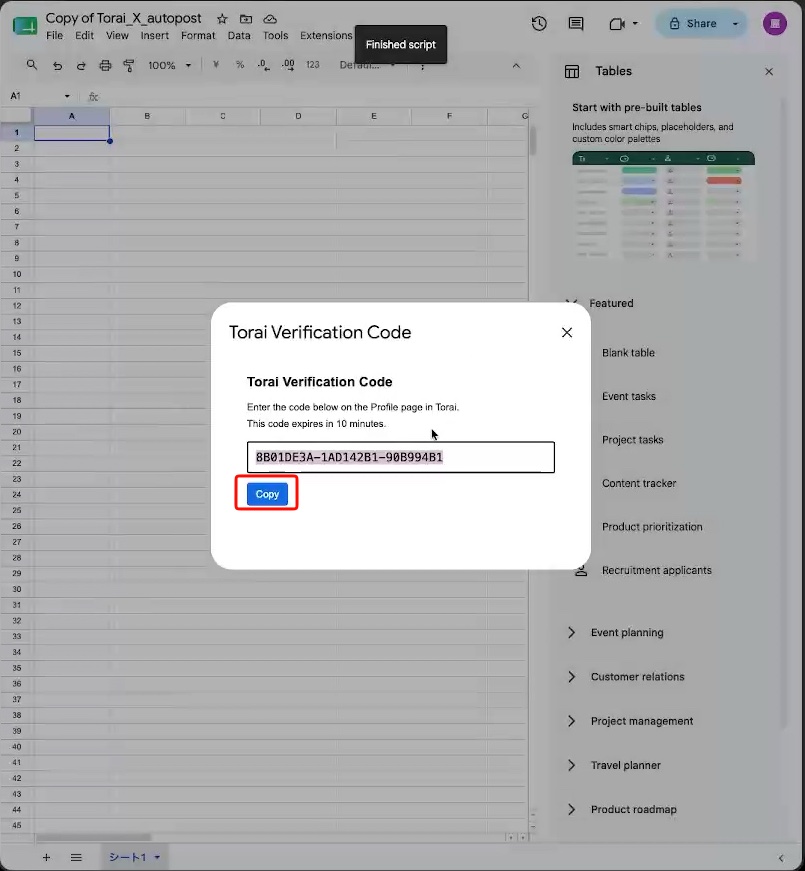Open the シート1 tab dropdown arrow
This screenshot has width=805, height=871.
157,858
